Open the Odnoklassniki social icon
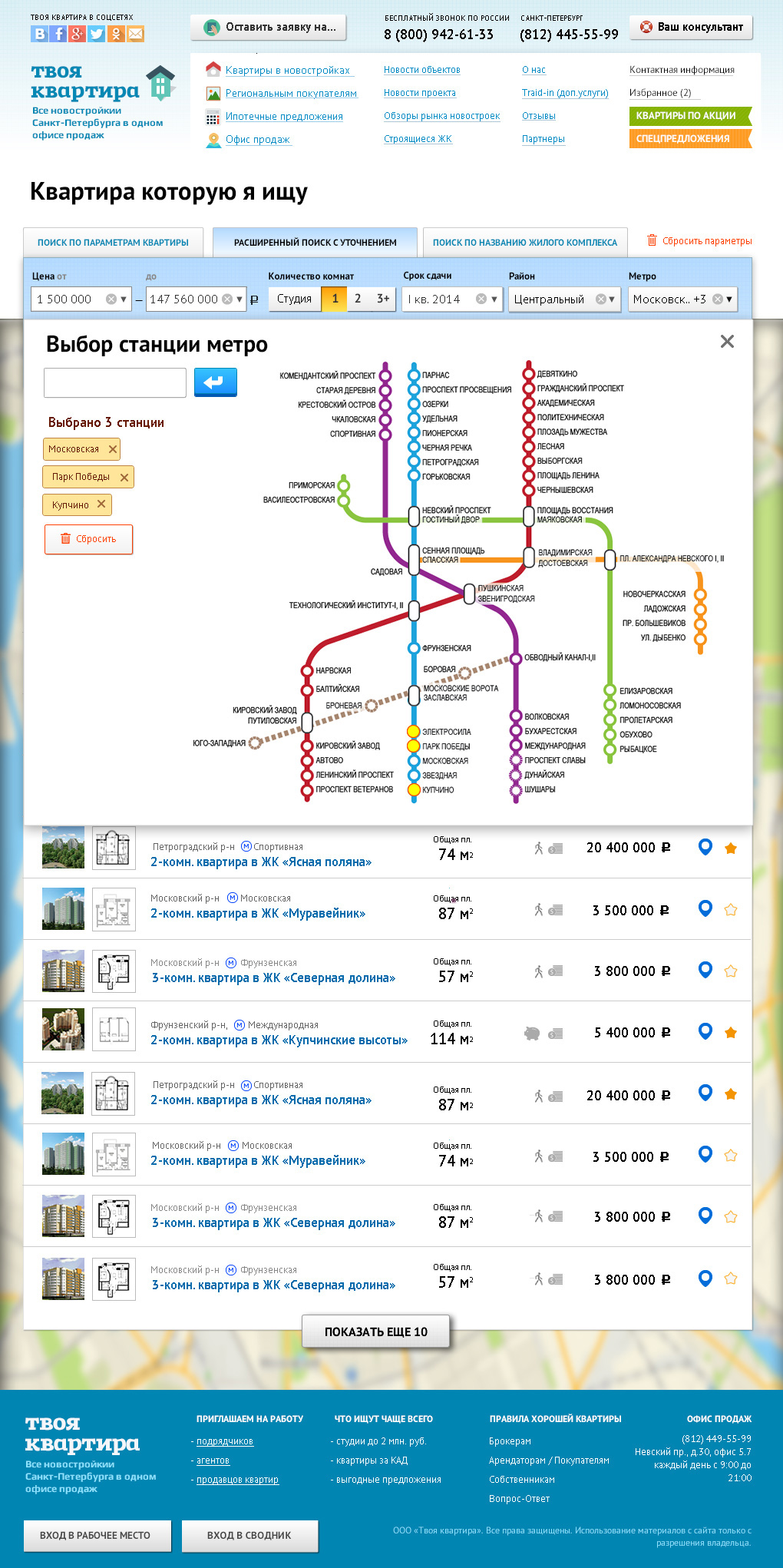783x1568 pixels. pos(116,34)
